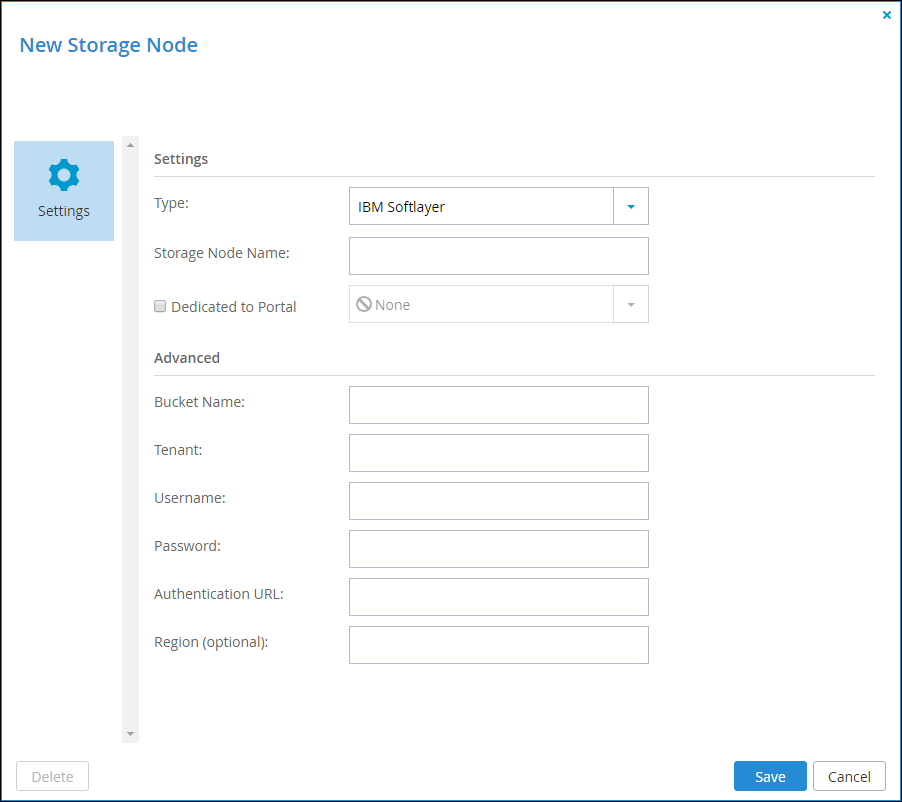Click the Storage Node Name field
The image size is (902, 802).
pyautogui.click(x=499, y=256)
